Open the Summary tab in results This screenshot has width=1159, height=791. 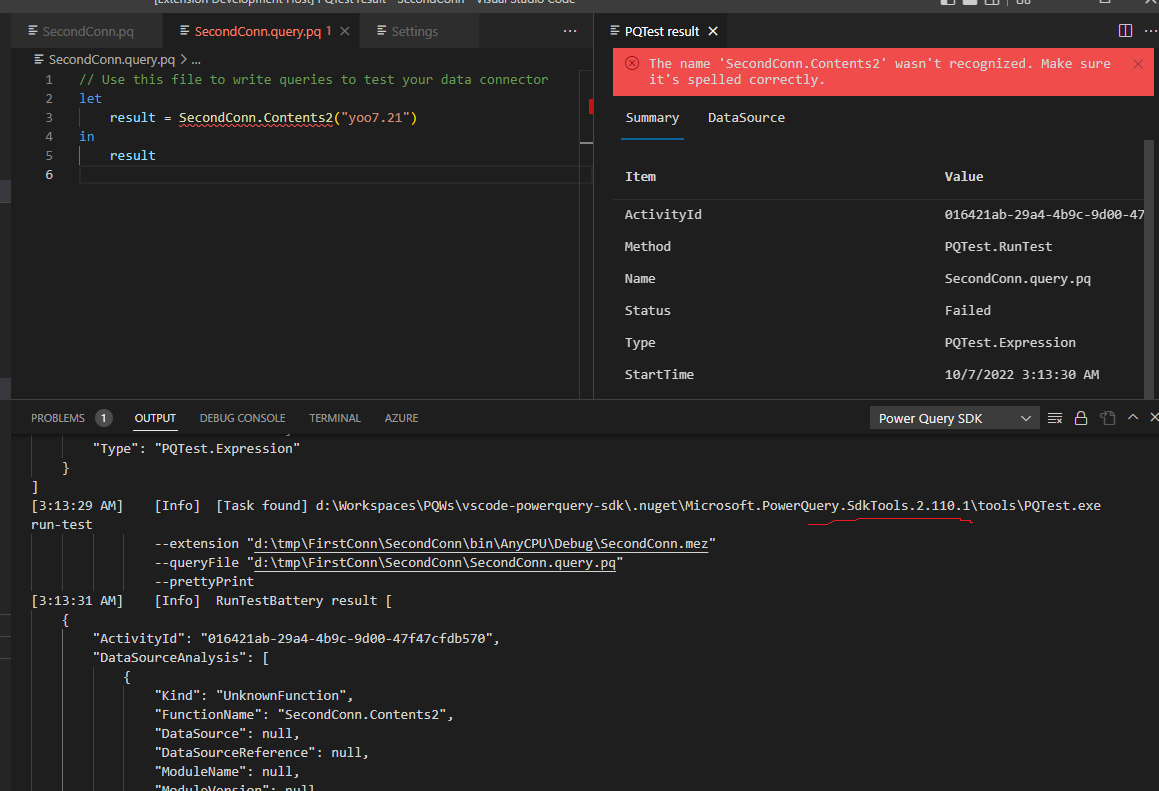(x=652, y=118)
